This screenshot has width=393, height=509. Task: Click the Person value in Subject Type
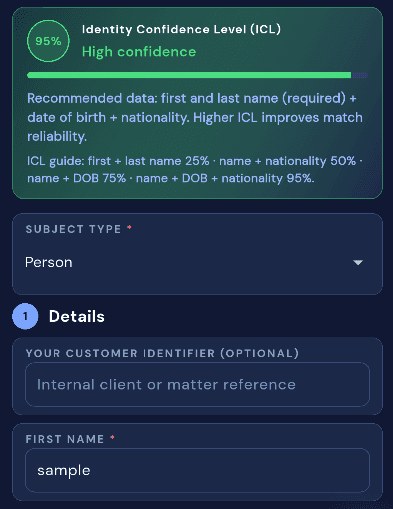[49, 262]
